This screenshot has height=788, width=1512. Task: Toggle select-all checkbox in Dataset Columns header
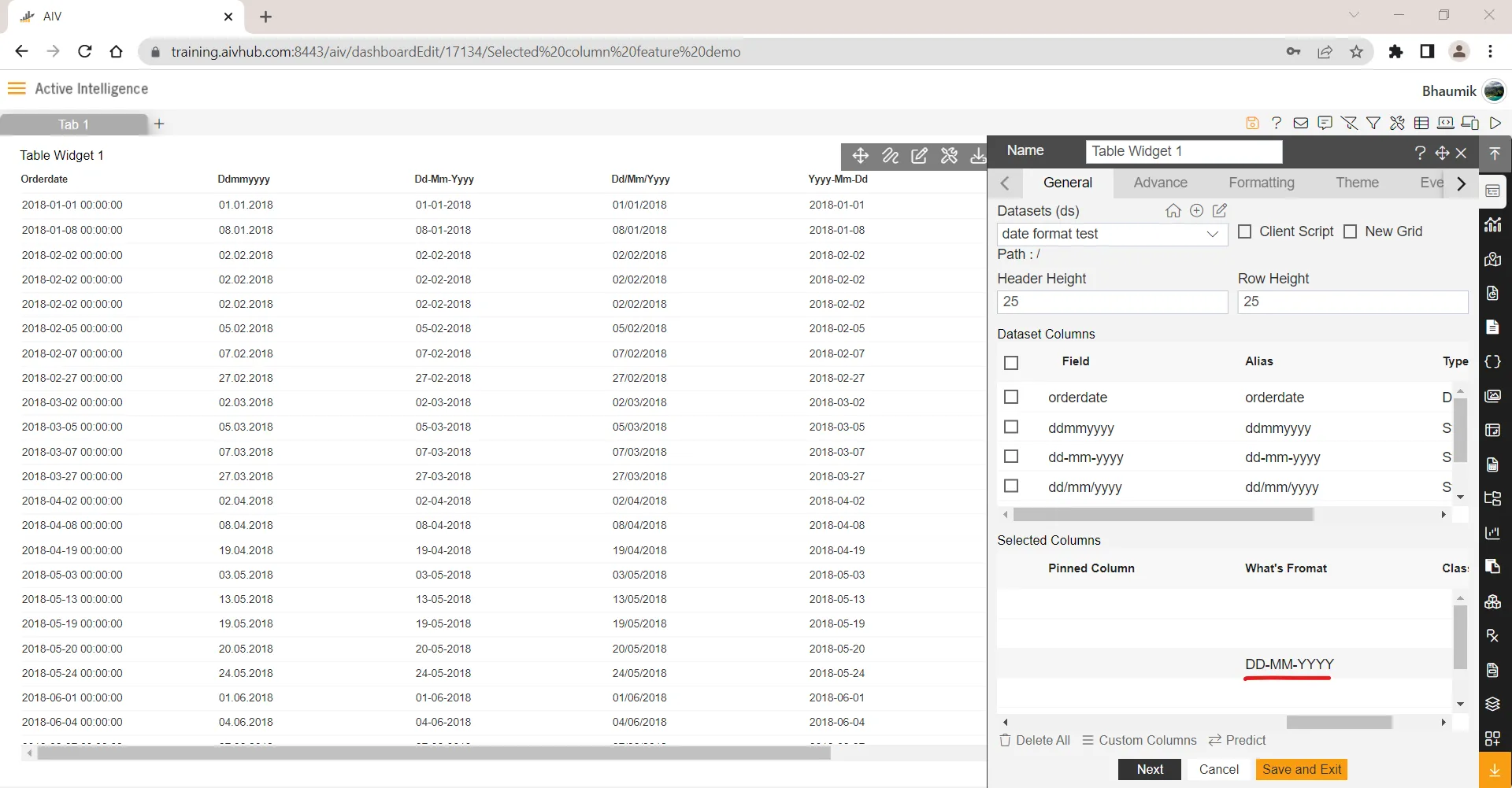(1012, 363)
